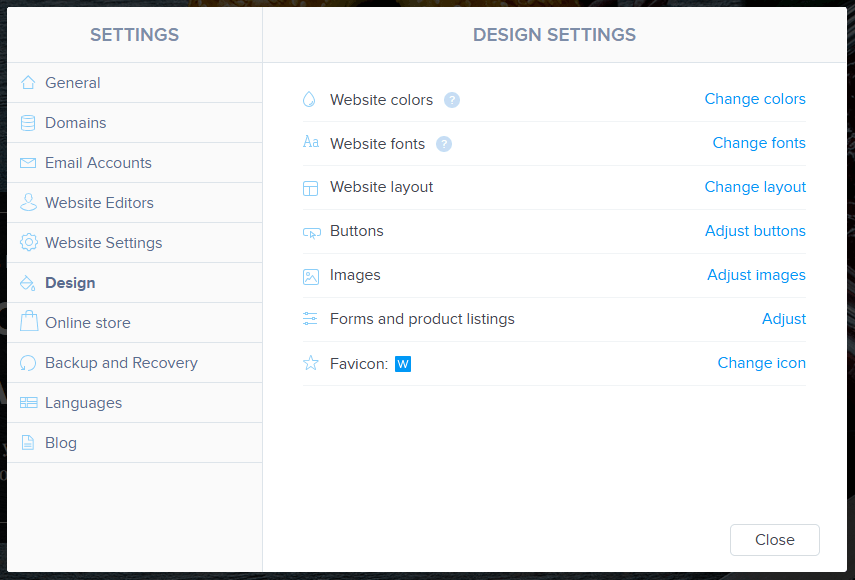
Task: Click the Images picture icon
Action: (310, 275)
